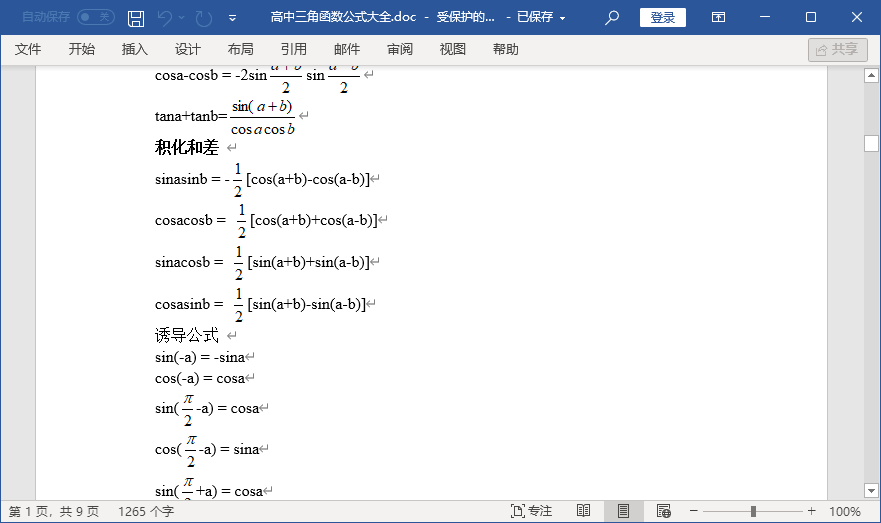The image size is (881, 523).
Task: Open the 审阅 (Review) ribbon tab
Action: (400, 50)
